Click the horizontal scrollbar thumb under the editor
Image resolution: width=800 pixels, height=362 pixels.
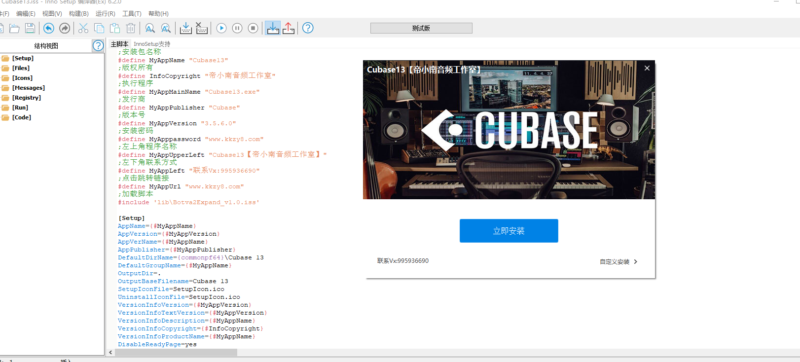point(176,353)
